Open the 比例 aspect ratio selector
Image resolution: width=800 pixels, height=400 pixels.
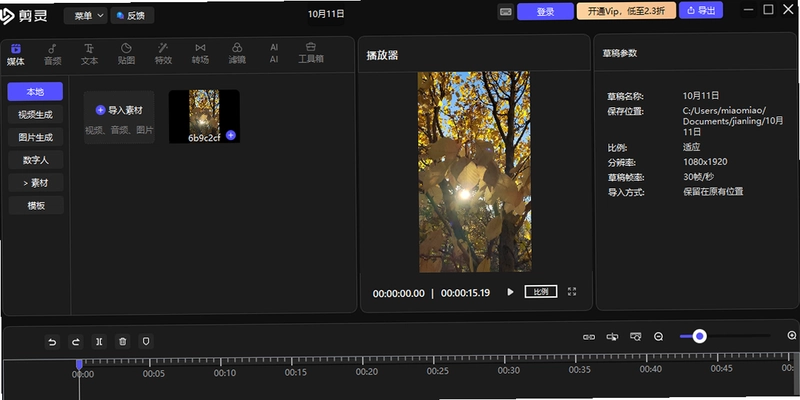pyautogui.click(x=541, y=292)
